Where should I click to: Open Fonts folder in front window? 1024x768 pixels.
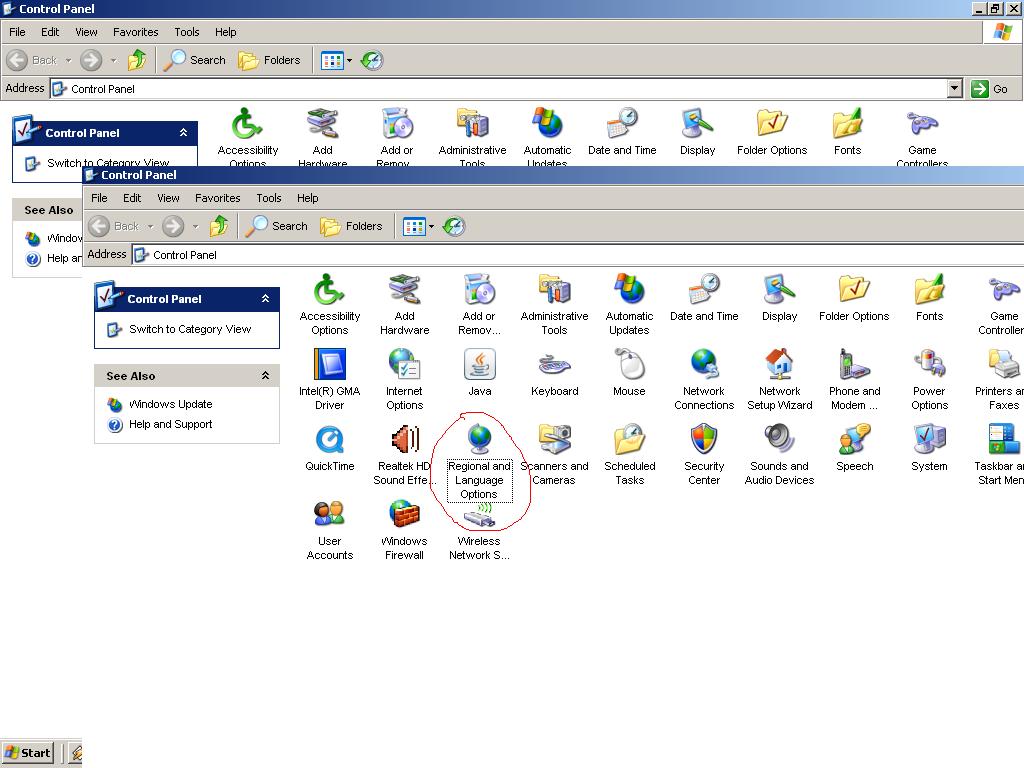coord(929,298)
